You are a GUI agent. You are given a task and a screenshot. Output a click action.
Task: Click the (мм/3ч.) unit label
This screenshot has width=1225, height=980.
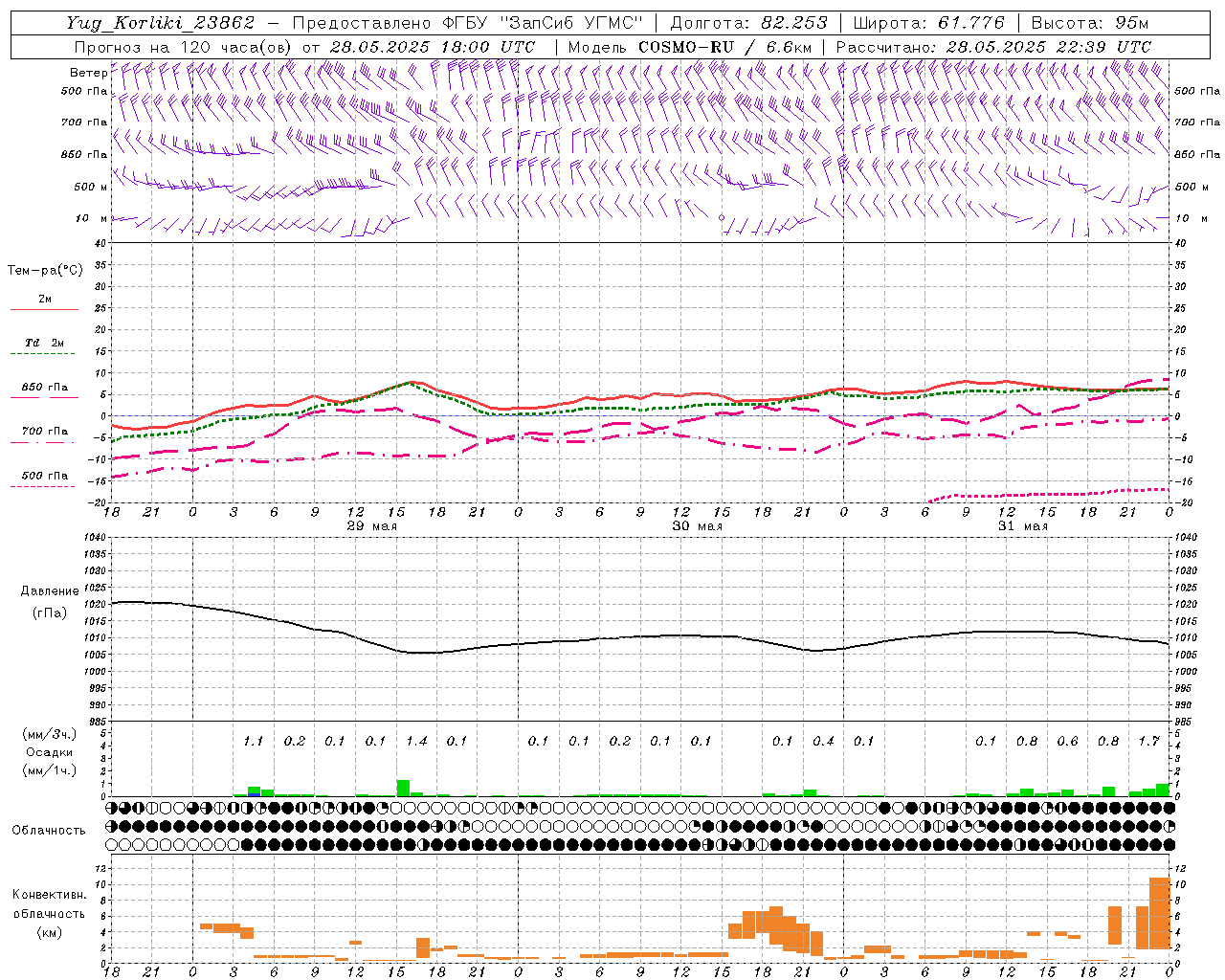(x=50, y=734)
